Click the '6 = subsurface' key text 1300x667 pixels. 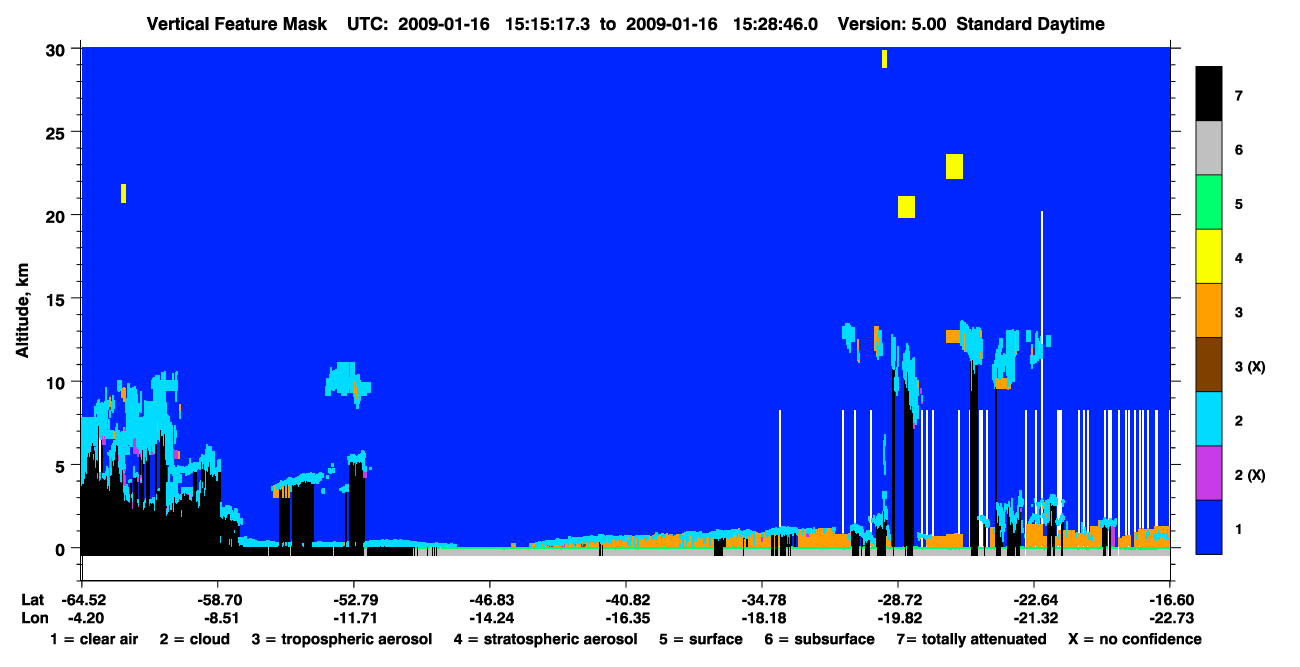(818, 639)
